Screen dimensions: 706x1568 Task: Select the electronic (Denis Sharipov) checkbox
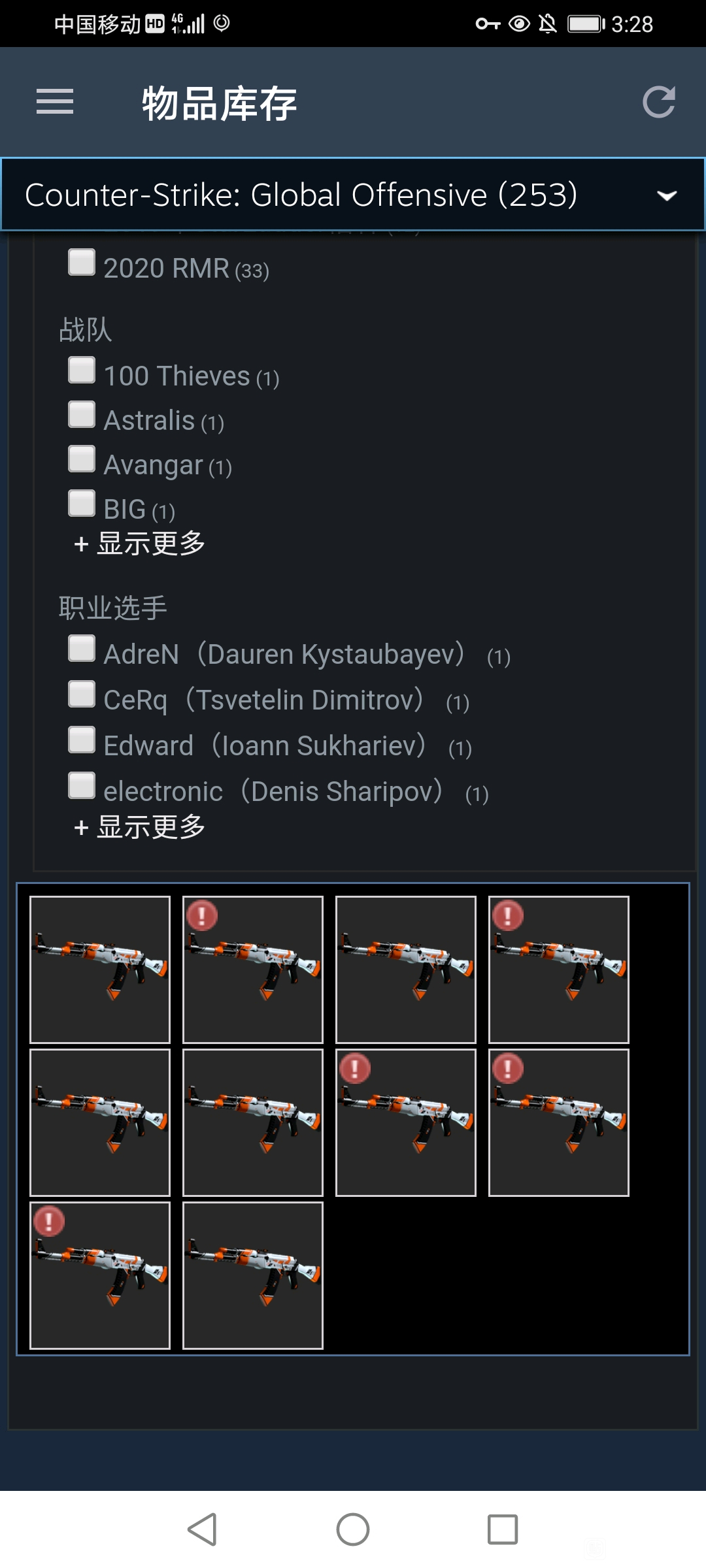(x=82, y=786)
